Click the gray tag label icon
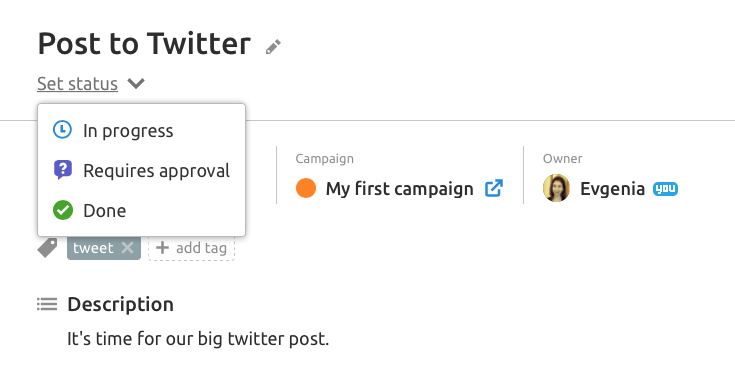 pos(47,248)
